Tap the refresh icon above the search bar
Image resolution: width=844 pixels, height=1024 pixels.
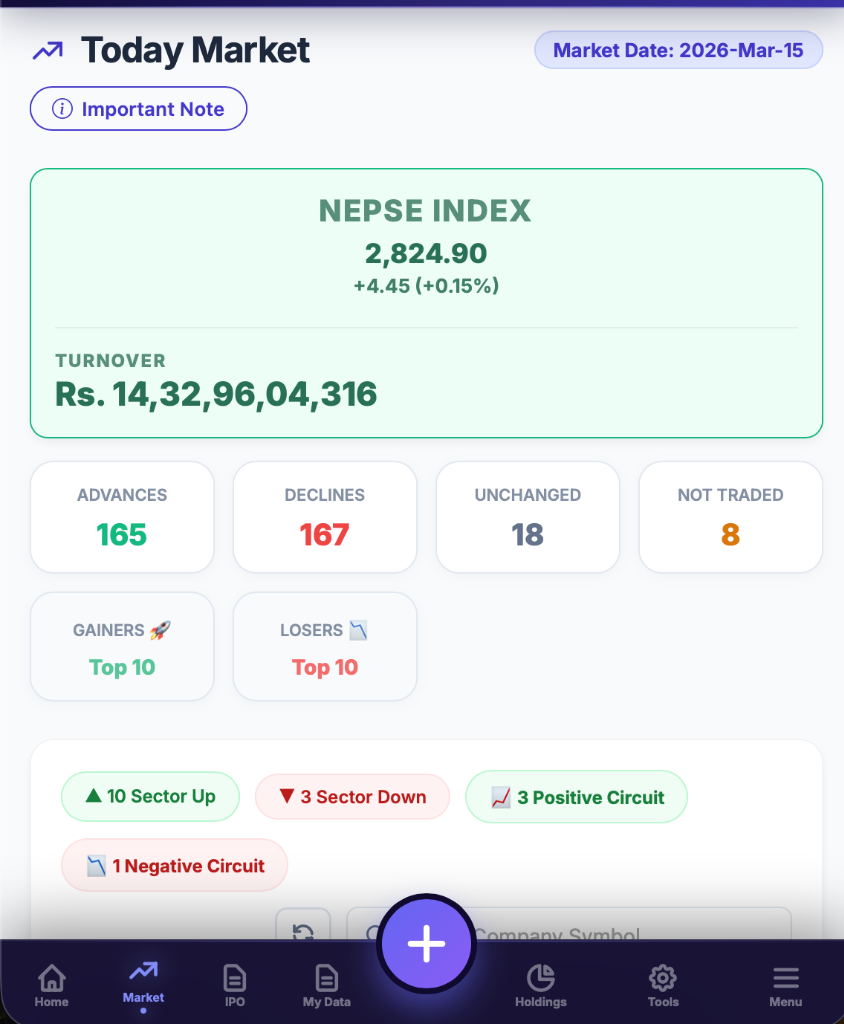coord(303,931)
